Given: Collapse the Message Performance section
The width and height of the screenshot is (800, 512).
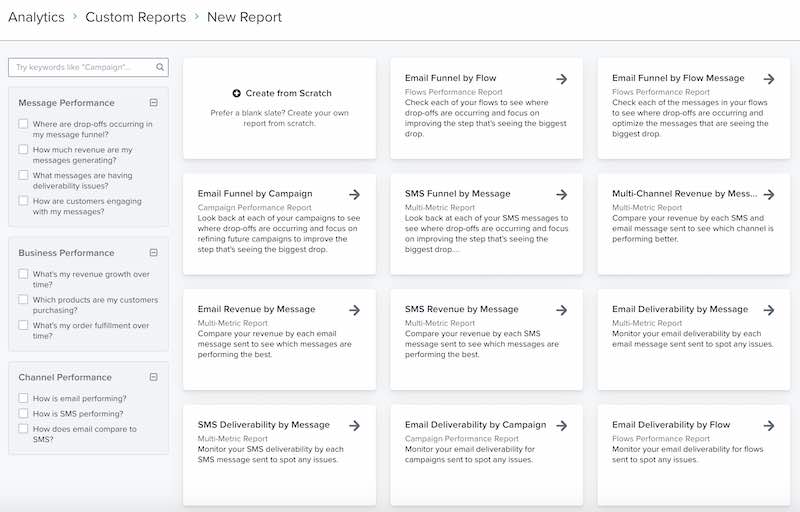Looking at the screenshot, I should pos(153,103).
